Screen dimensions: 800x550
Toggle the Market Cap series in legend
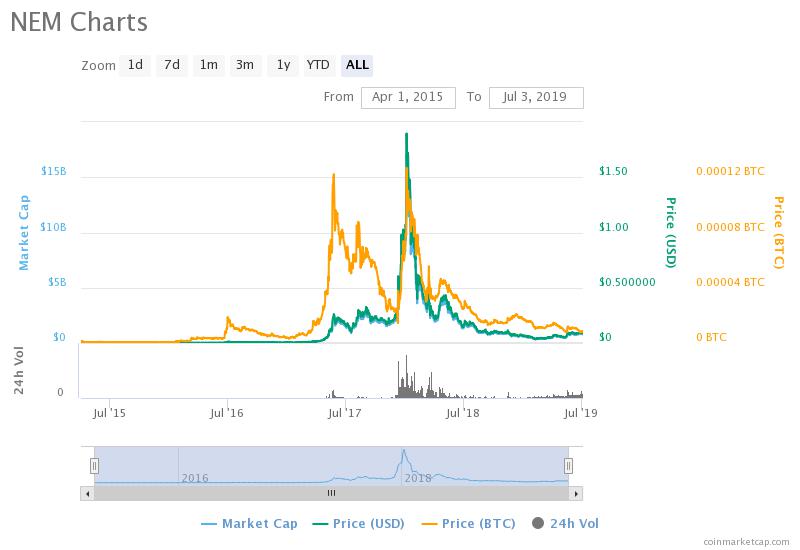tap(249, 523)
